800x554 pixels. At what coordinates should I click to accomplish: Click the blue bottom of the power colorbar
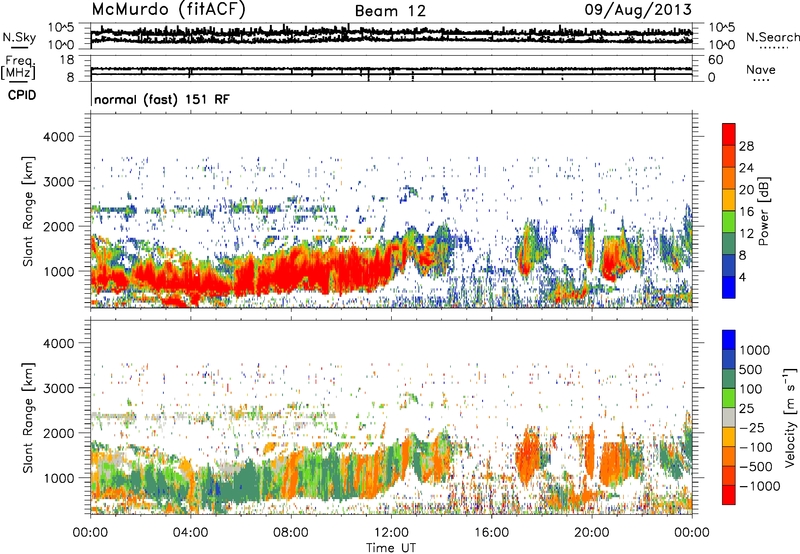(x=729, y=287)
